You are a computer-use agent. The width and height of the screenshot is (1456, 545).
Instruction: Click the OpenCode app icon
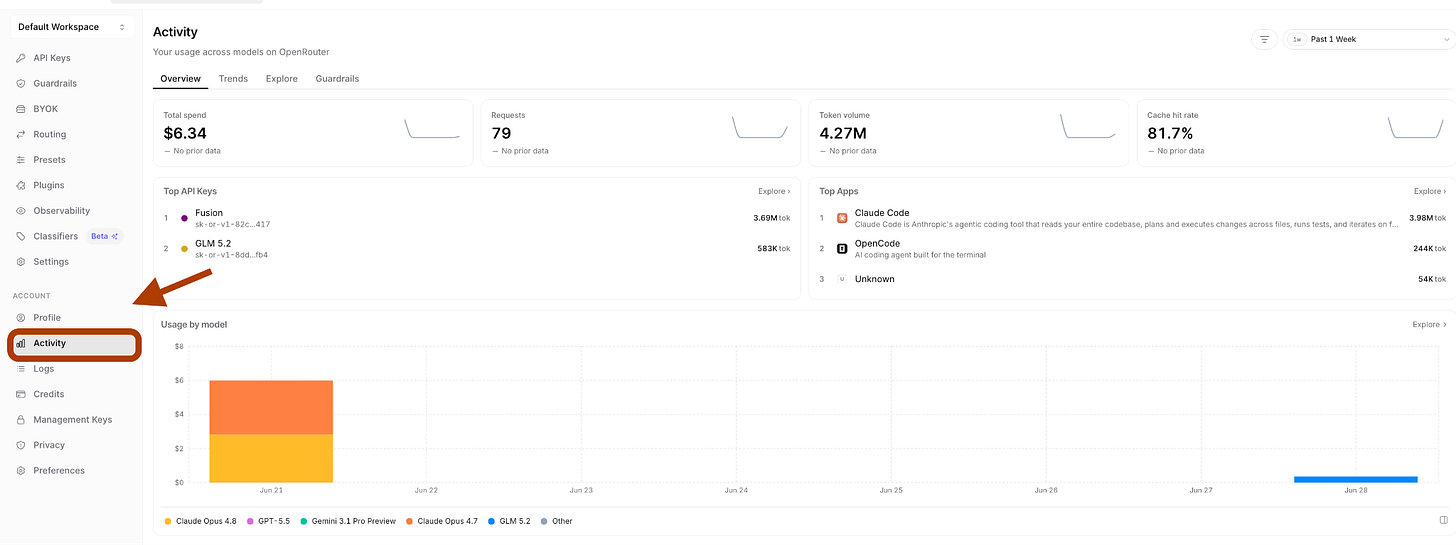pos(842,248)
